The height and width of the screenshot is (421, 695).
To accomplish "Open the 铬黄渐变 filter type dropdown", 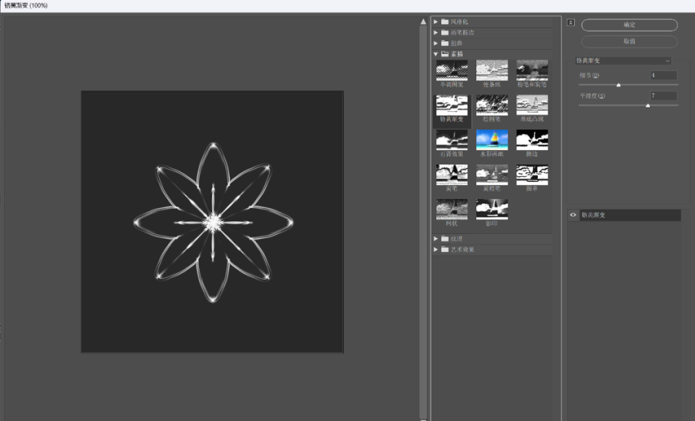I will [x=626, y=61].
